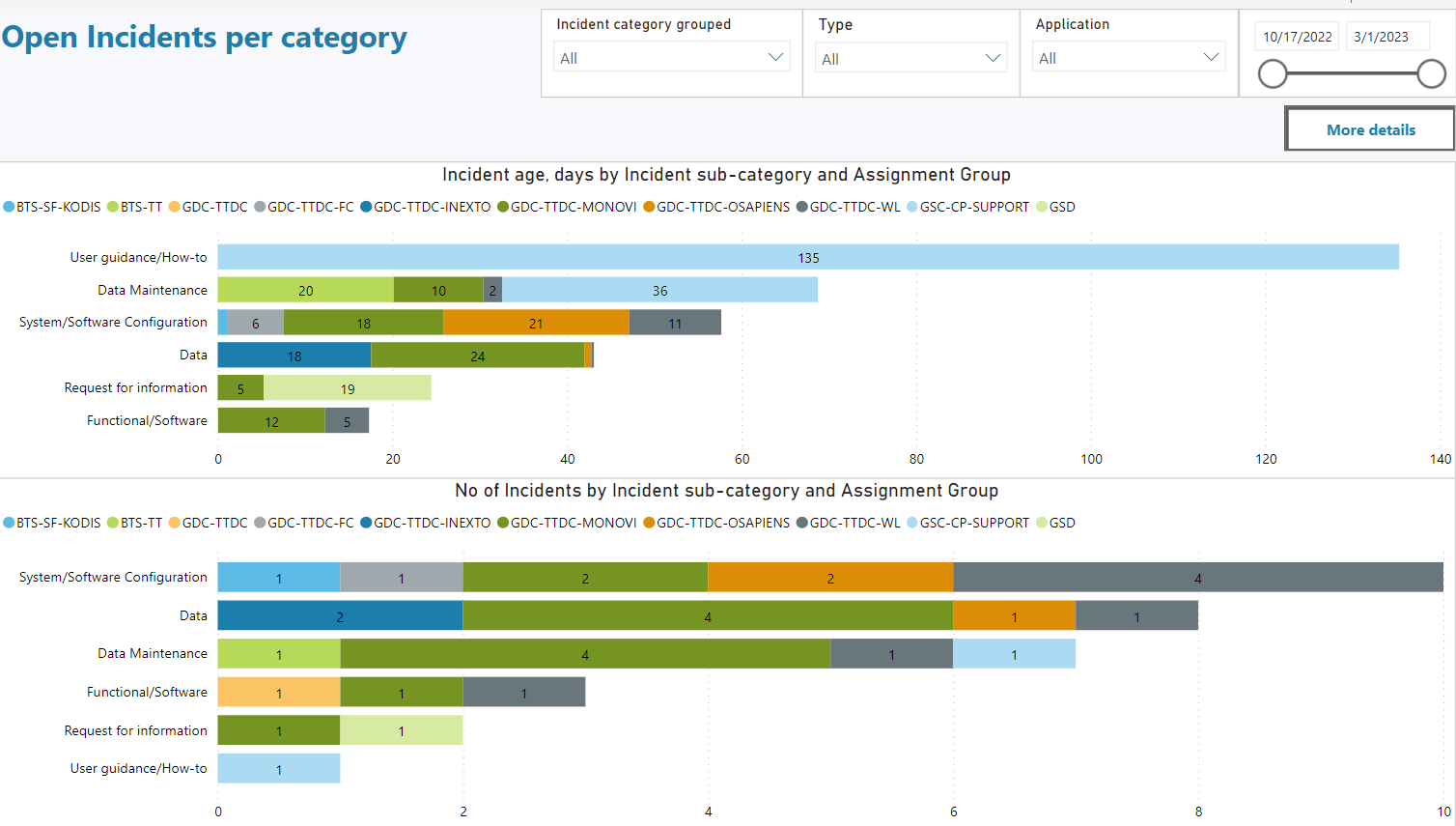Click Functional/Software label in bottom chart

click(147, 692)
